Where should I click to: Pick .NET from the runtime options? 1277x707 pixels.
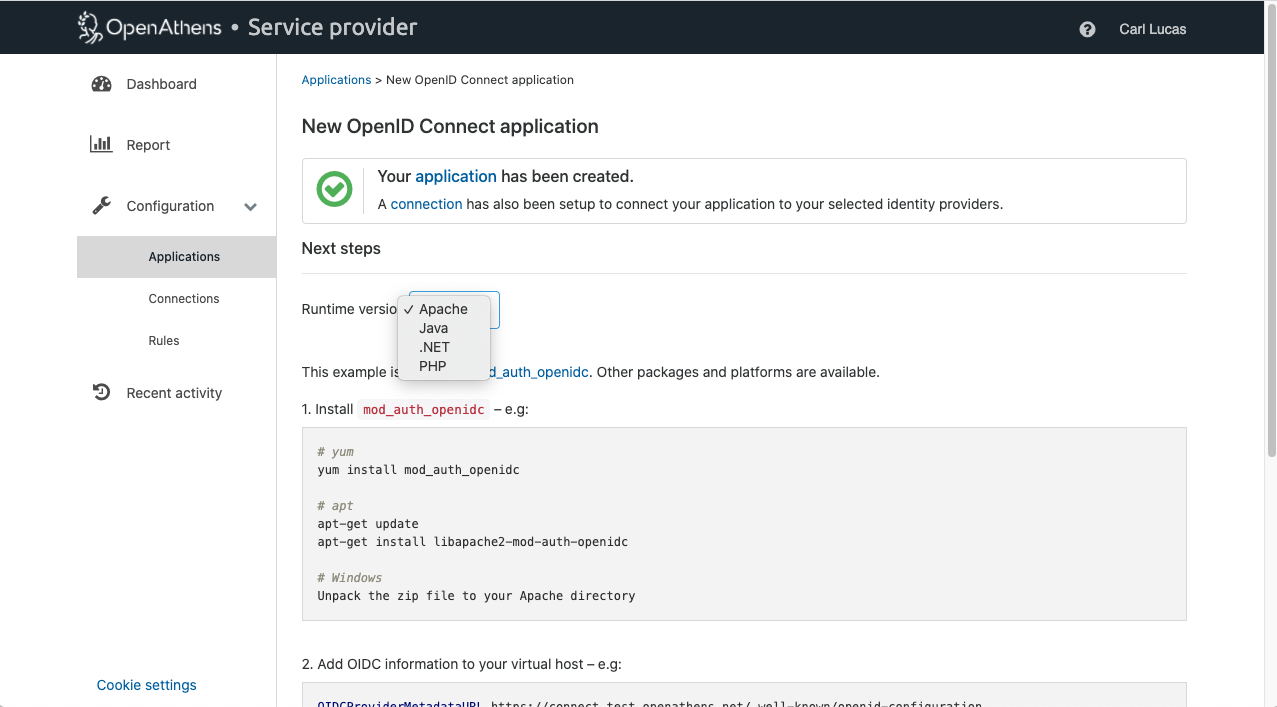(434, 347)
